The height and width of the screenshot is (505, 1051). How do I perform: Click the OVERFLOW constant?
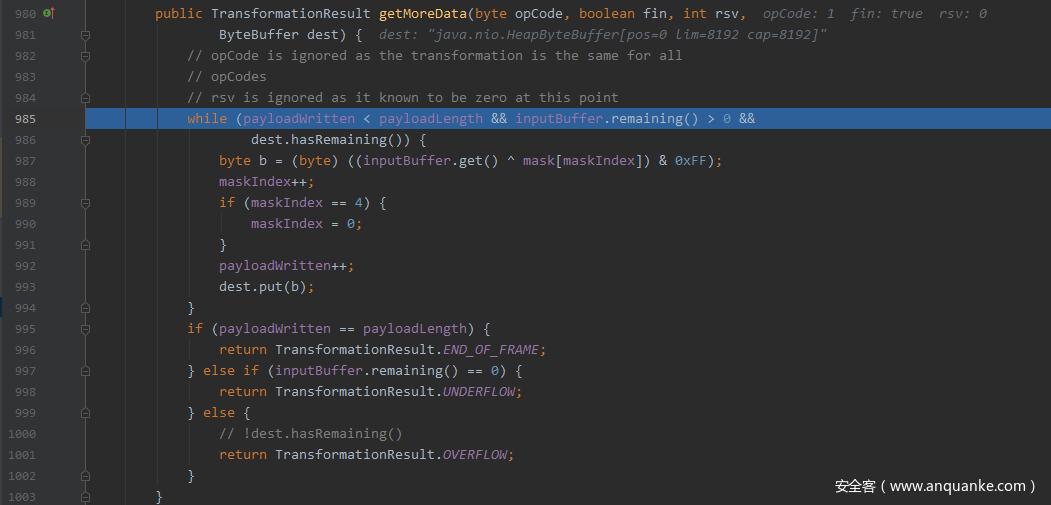coord(476,455)
